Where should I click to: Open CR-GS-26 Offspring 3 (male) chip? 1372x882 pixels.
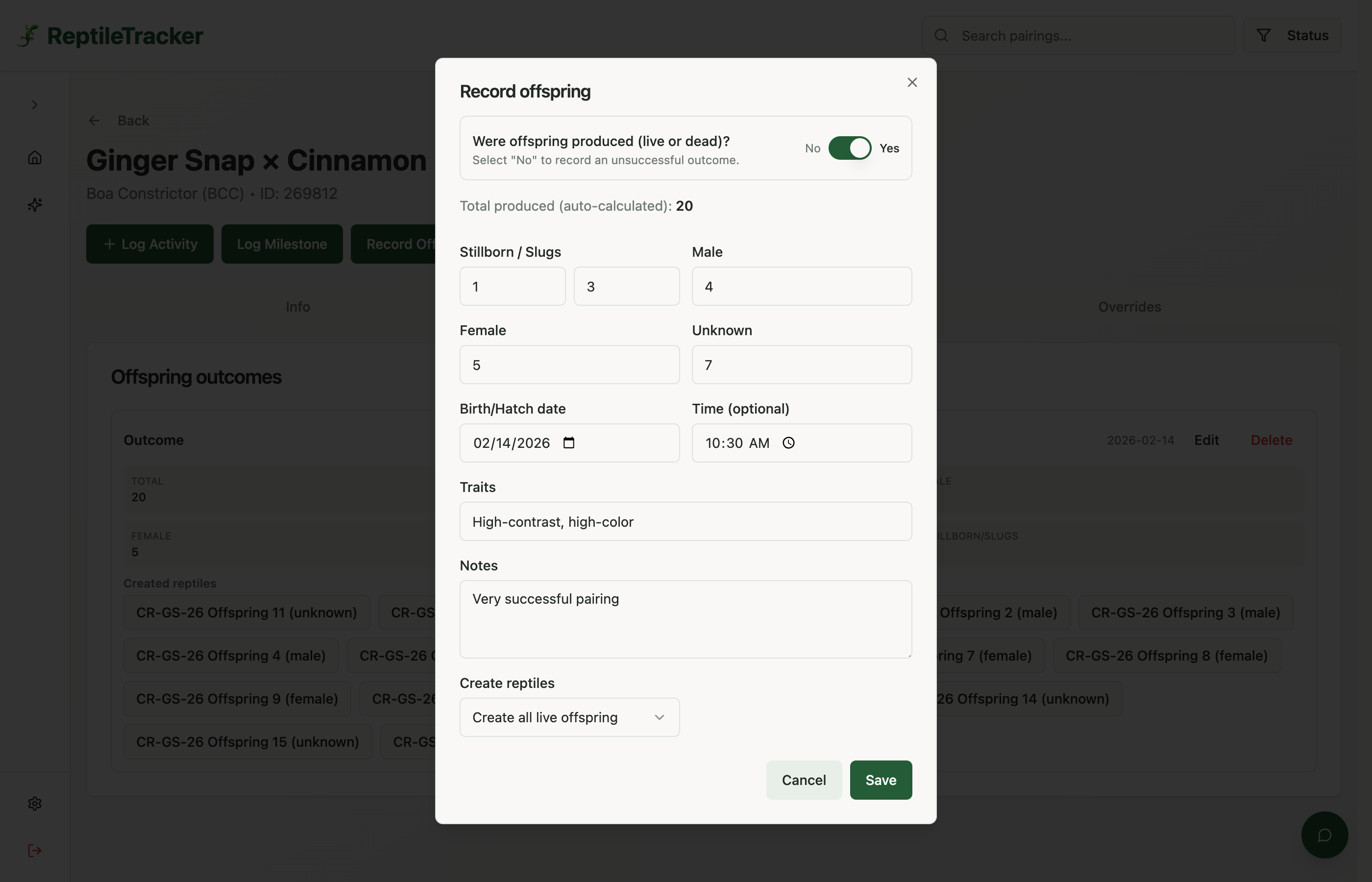coord(1185,612)
